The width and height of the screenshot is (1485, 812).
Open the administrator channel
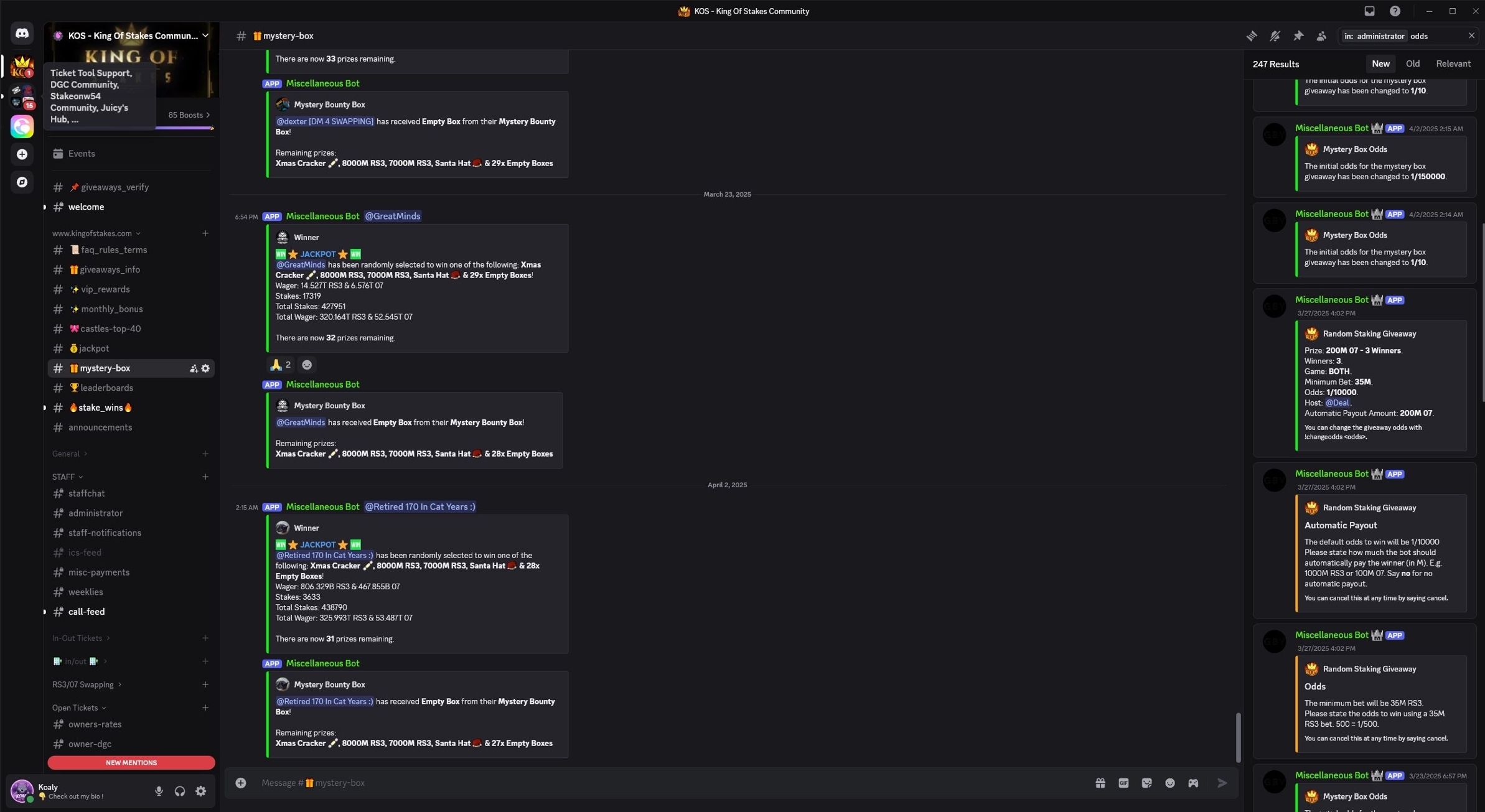[x=131, y=513]
